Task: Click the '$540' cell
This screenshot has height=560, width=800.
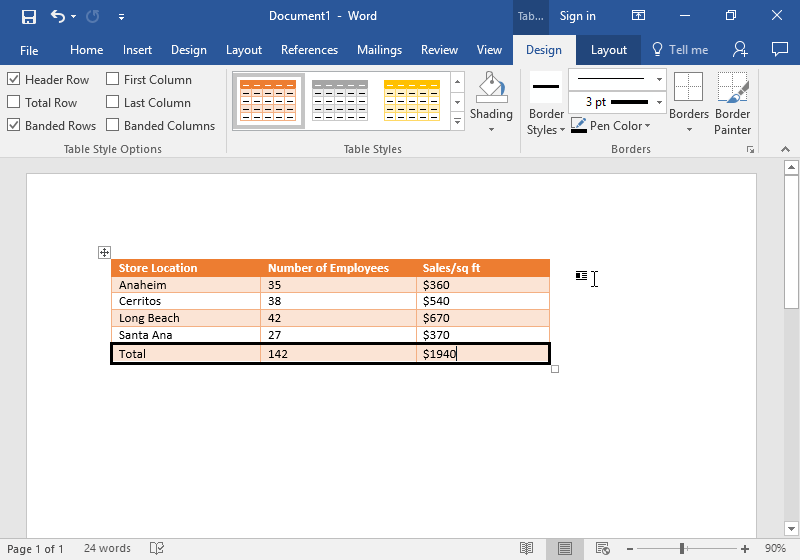Action: pyautogui.click(x=483, y=301)
